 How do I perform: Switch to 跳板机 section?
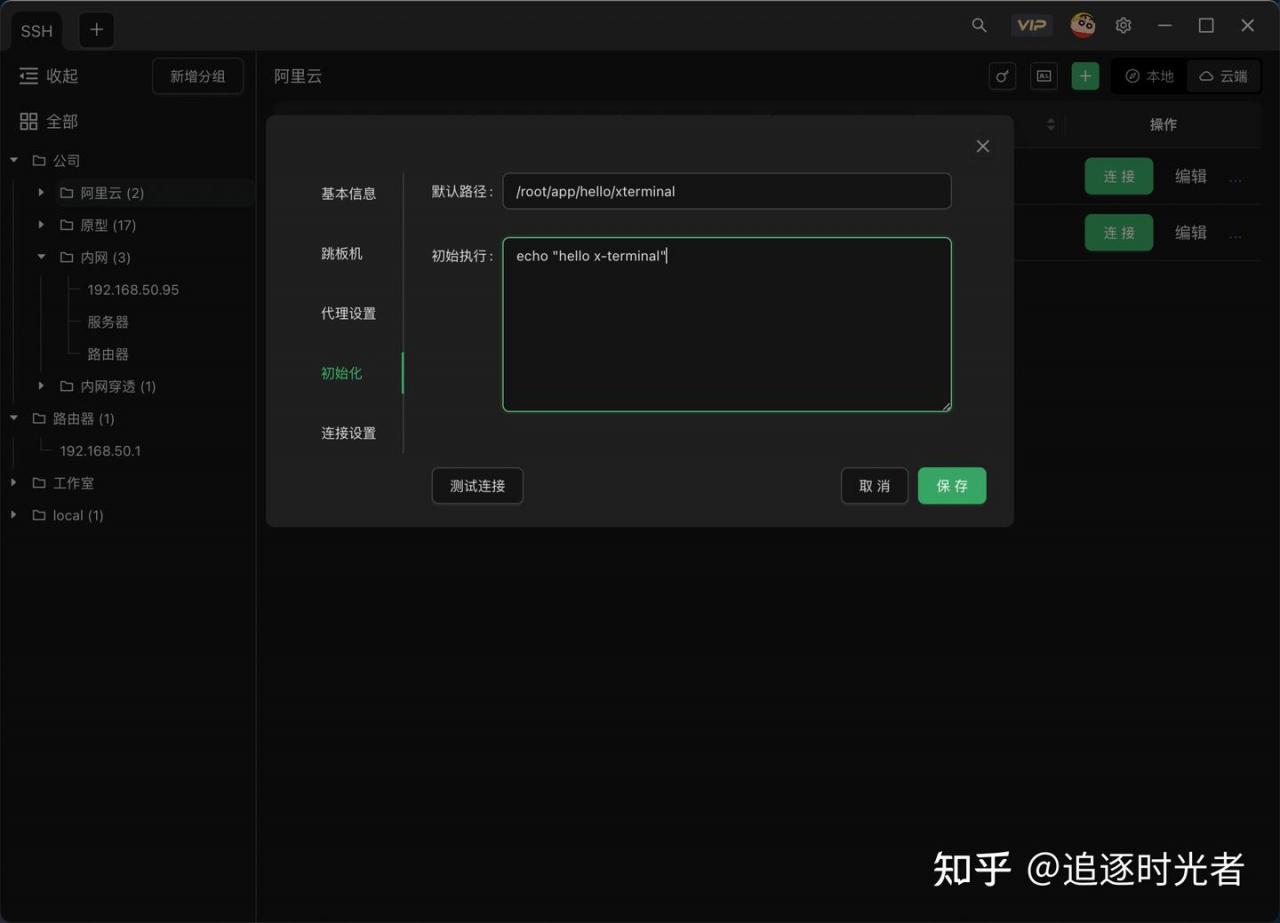[341, 253]
